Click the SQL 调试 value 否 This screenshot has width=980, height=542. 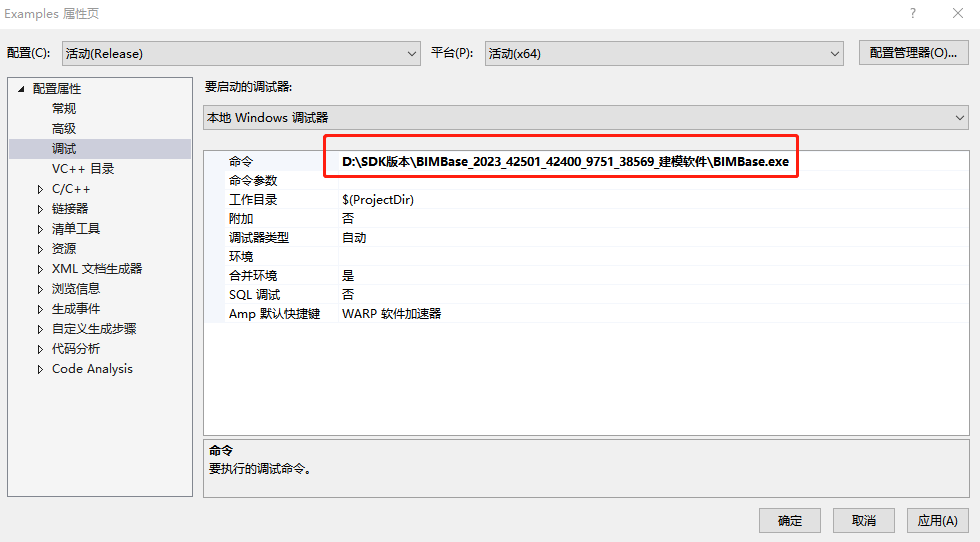(348, 294)
